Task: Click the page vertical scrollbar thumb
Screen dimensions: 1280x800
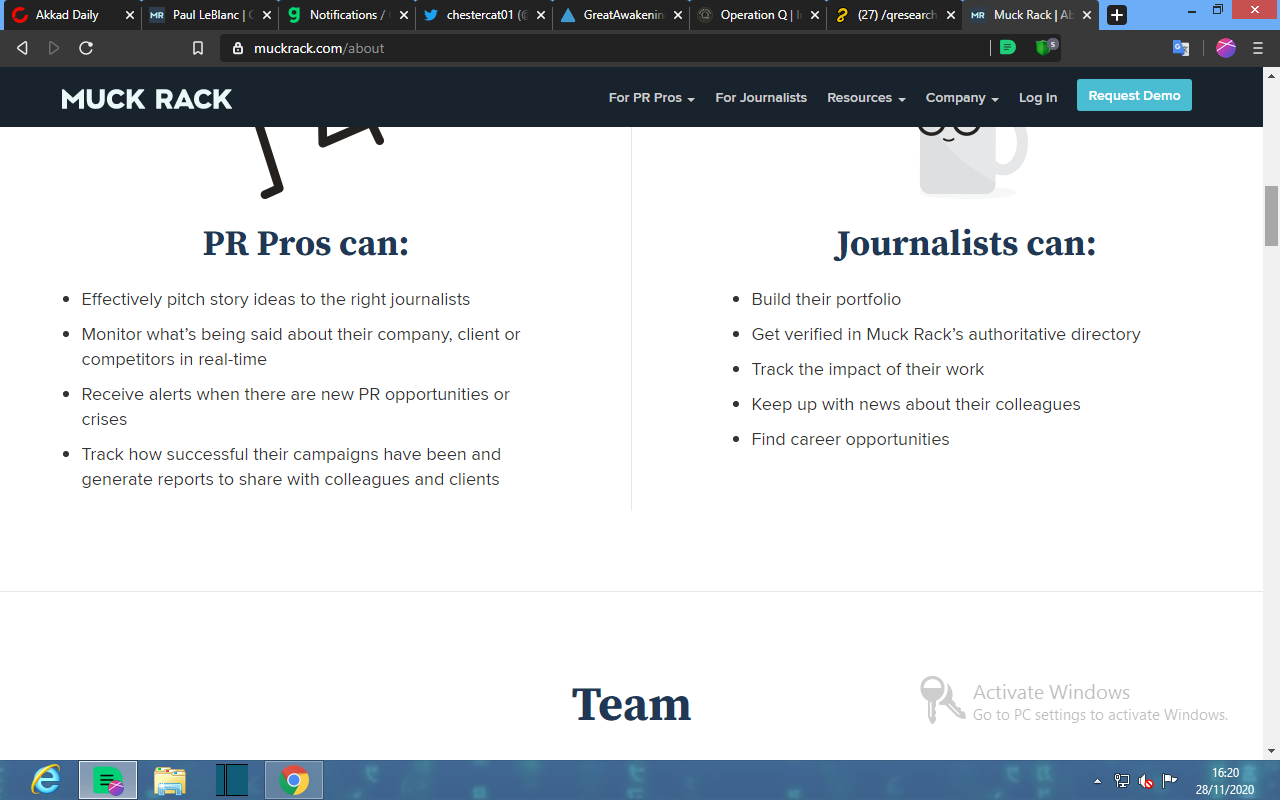Action: 1271,216
